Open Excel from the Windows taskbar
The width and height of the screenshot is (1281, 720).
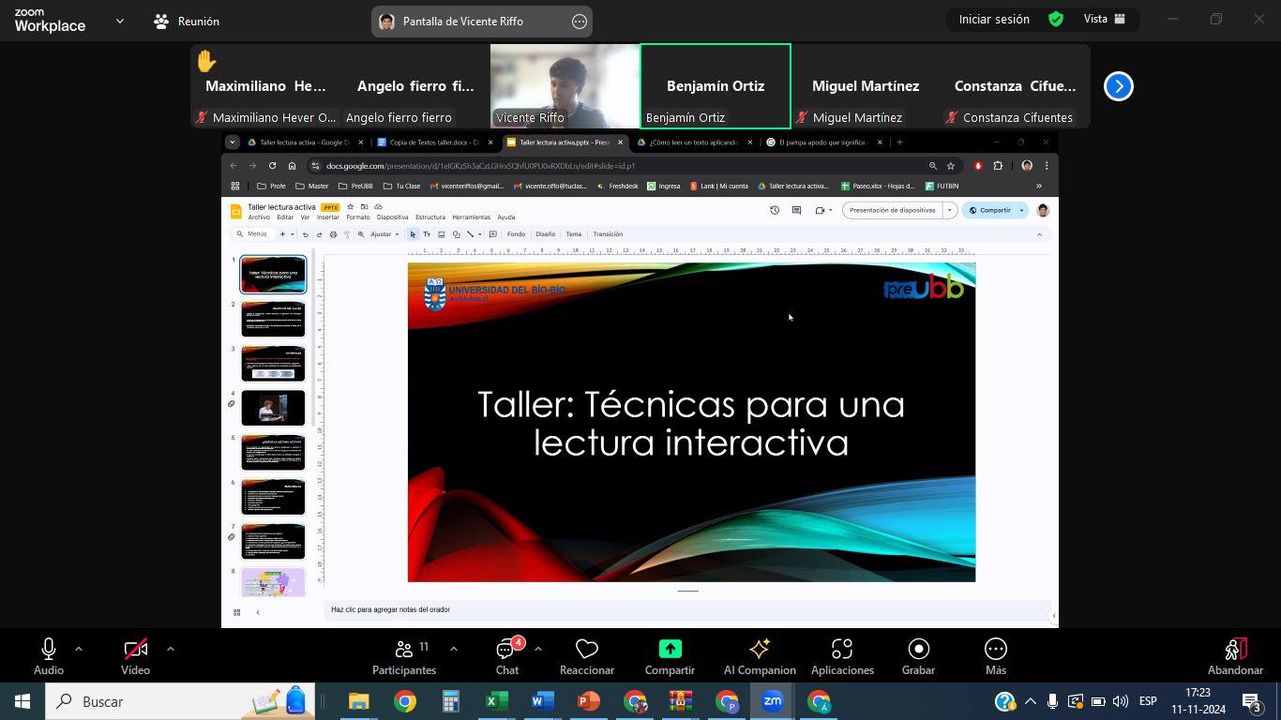pyautogui.click(x=496, y=702)
